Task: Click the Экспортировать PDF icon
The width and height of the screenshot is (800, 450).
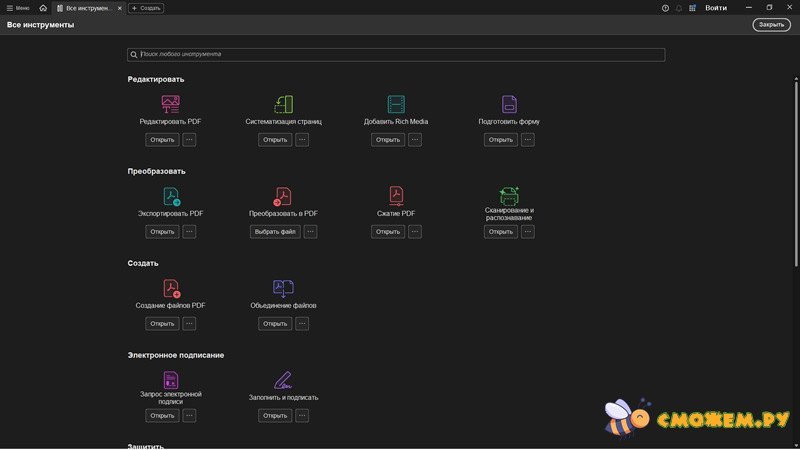Action: (171, 196)
